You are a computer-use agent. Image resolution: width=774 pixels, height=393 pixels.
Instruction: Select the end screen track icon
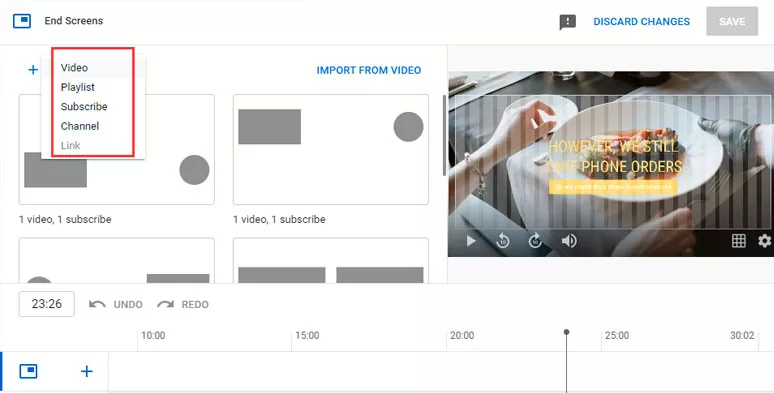[28, 371]
